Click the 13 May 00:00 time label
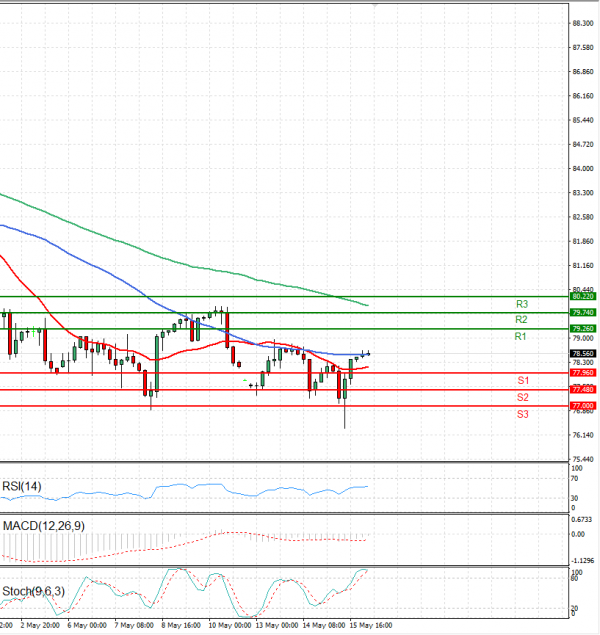The image size is (600, 635). click(277, 625)
